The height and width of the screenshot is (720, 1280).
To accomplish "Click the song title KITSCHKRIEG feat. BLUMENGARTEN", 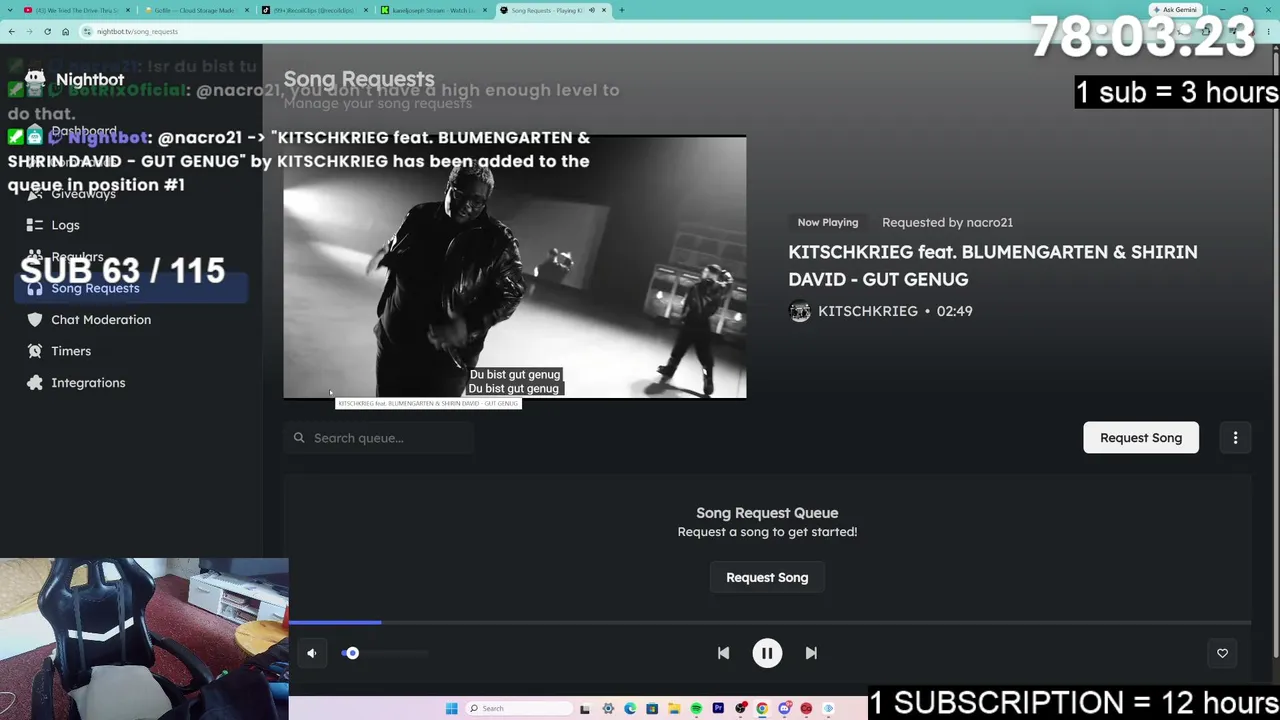I will 992,265.
